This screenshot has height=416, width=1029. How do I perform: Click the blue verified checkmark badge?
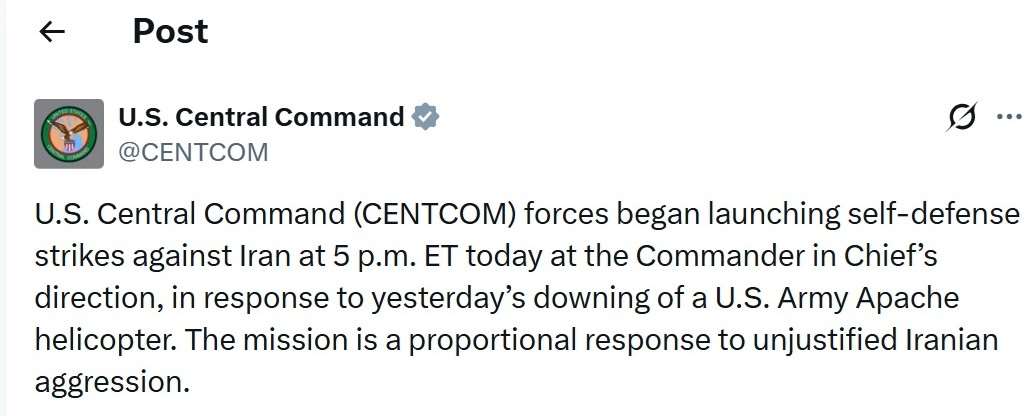pyautogui.click(x=425, y=117)
